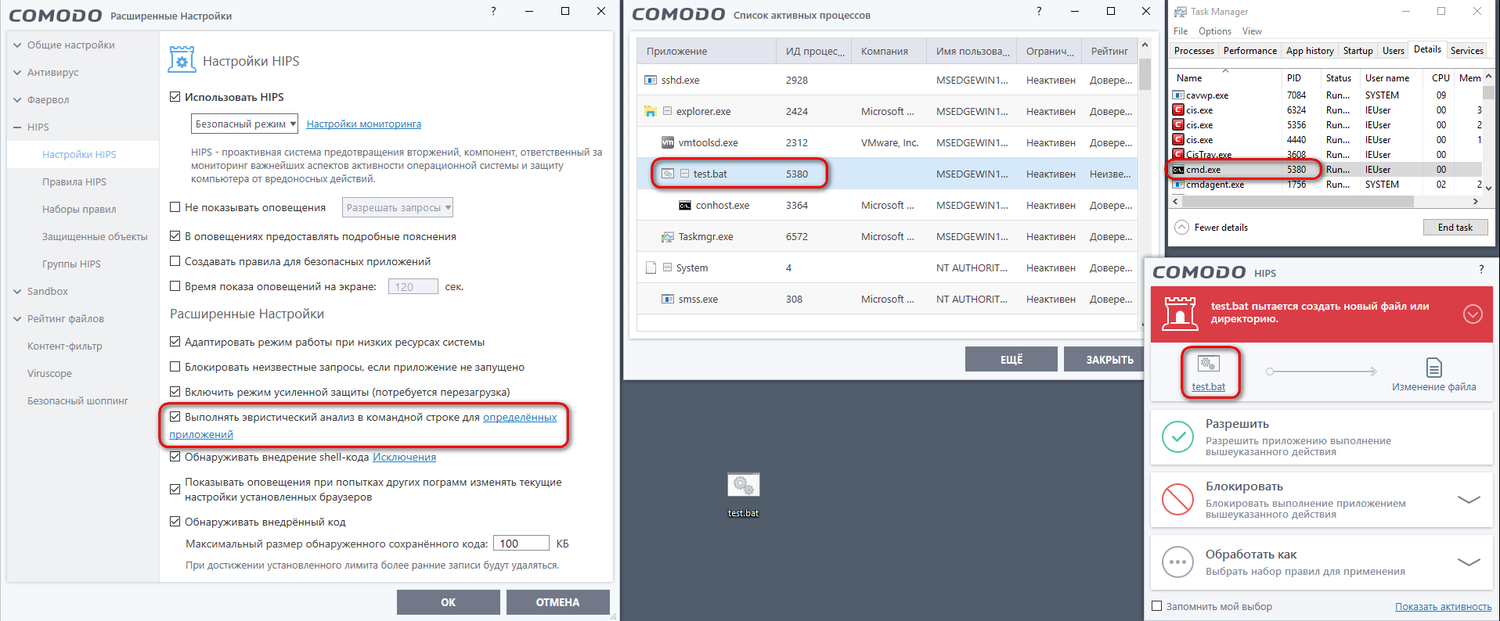Click the red icon of cis.exe PID 5356
The height and width of the screenshot is (621, 1500).
coord(1178,125)
